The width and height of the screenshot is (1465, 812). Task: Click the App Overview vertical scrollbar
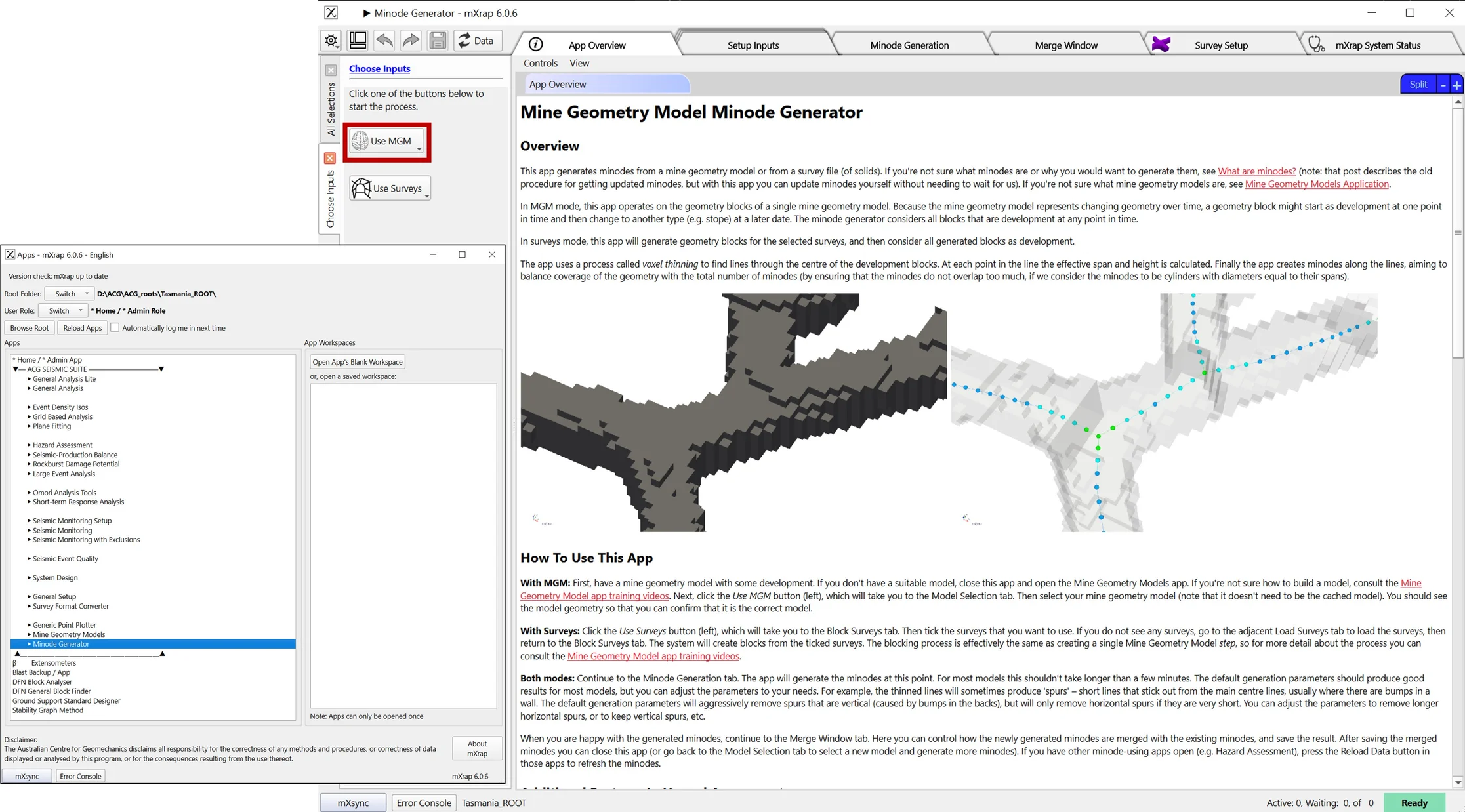[x=1457, y=233]
